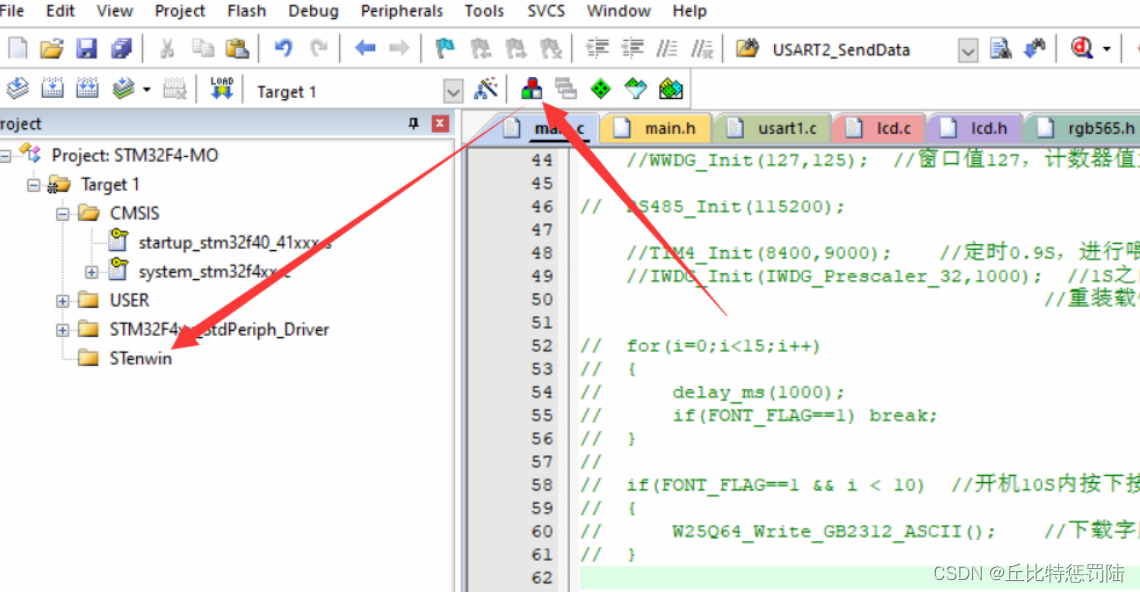Click the USART2_SendData find text field
1140x592 pixels.
click(x=862, y=50)
